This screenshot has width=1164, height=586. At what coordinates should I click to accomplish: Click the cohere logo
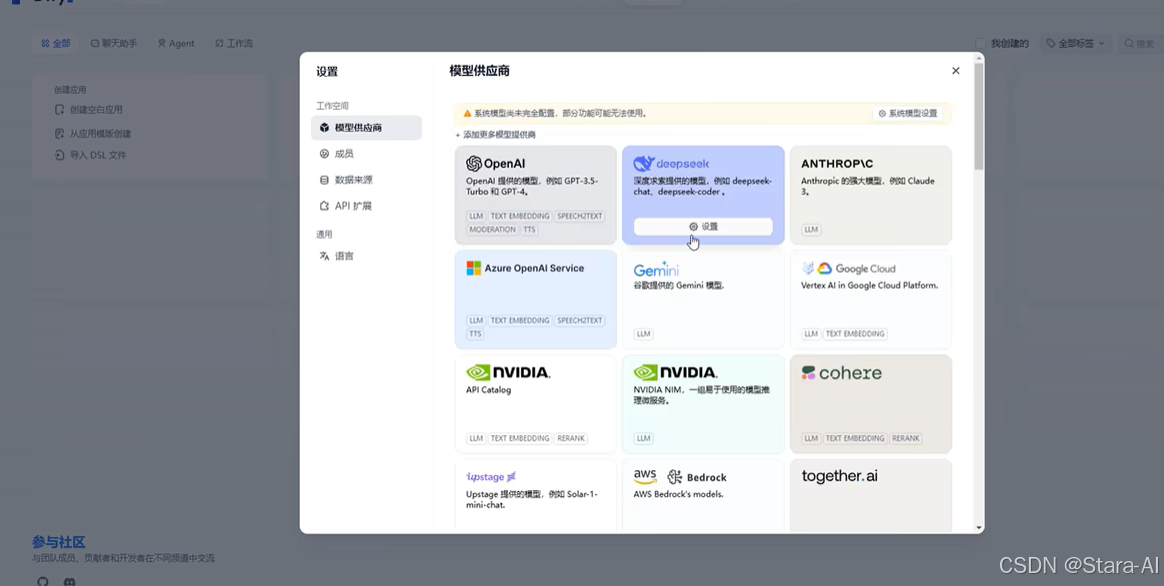tap(841, 373)
